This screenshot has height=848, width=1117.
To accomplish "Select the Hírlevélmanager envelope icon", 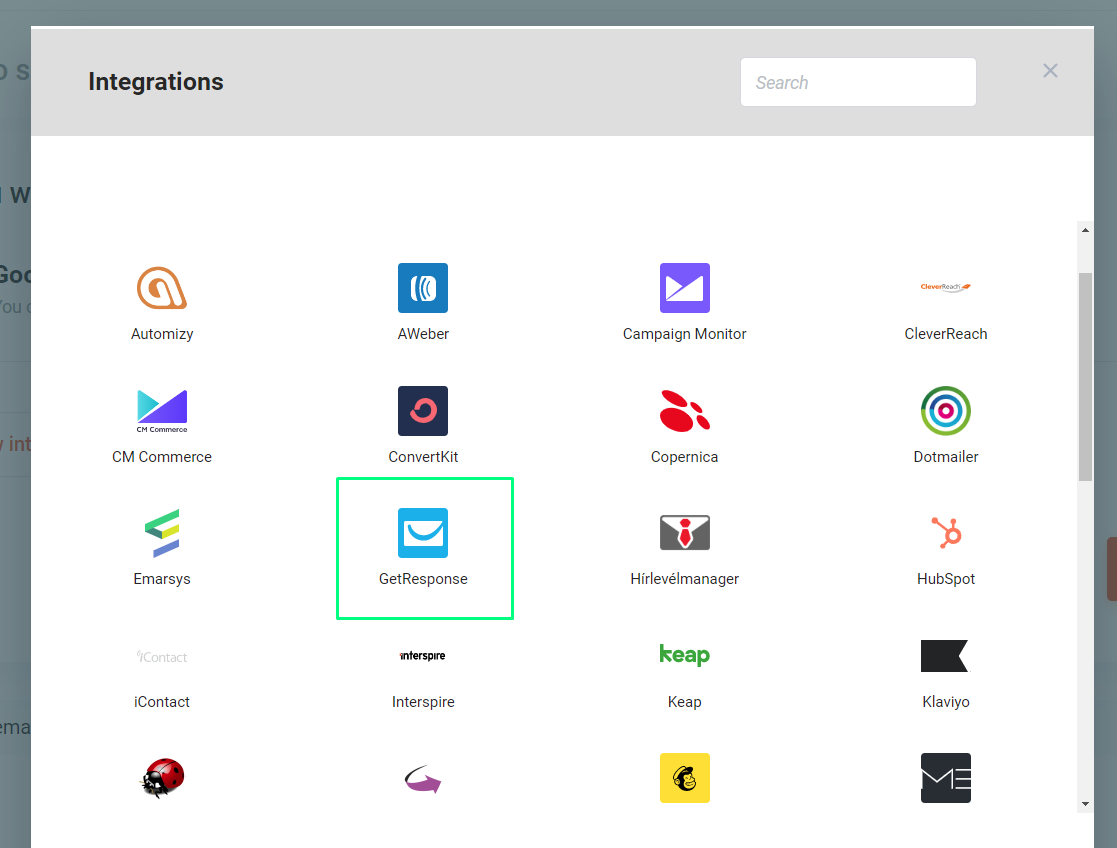I will pyautogui.click(x=685, y=532).
